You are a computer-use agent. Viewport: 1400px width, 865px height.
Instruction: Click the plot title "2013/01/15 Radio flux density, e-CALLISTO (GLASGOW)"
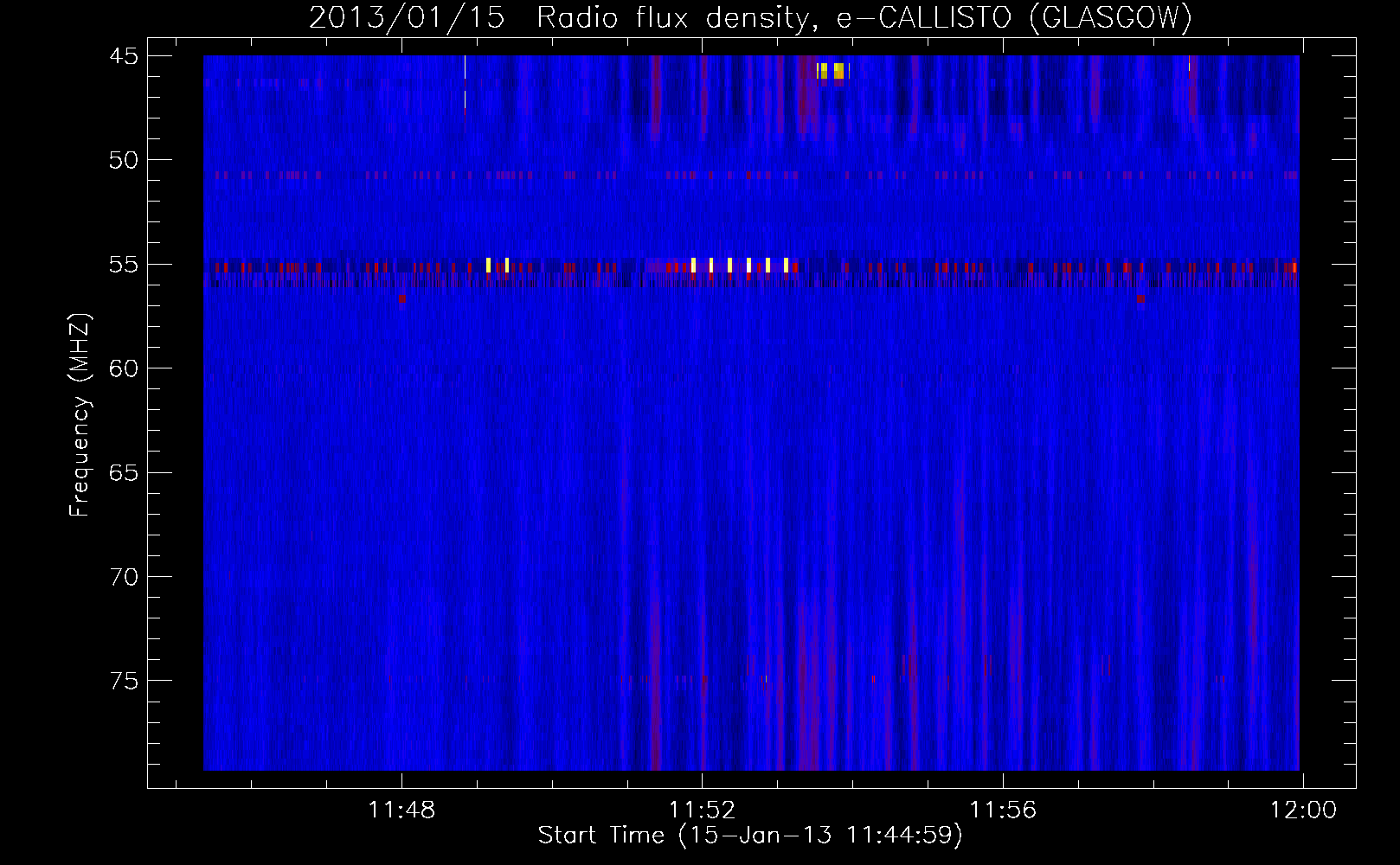[x=750, y=17]
